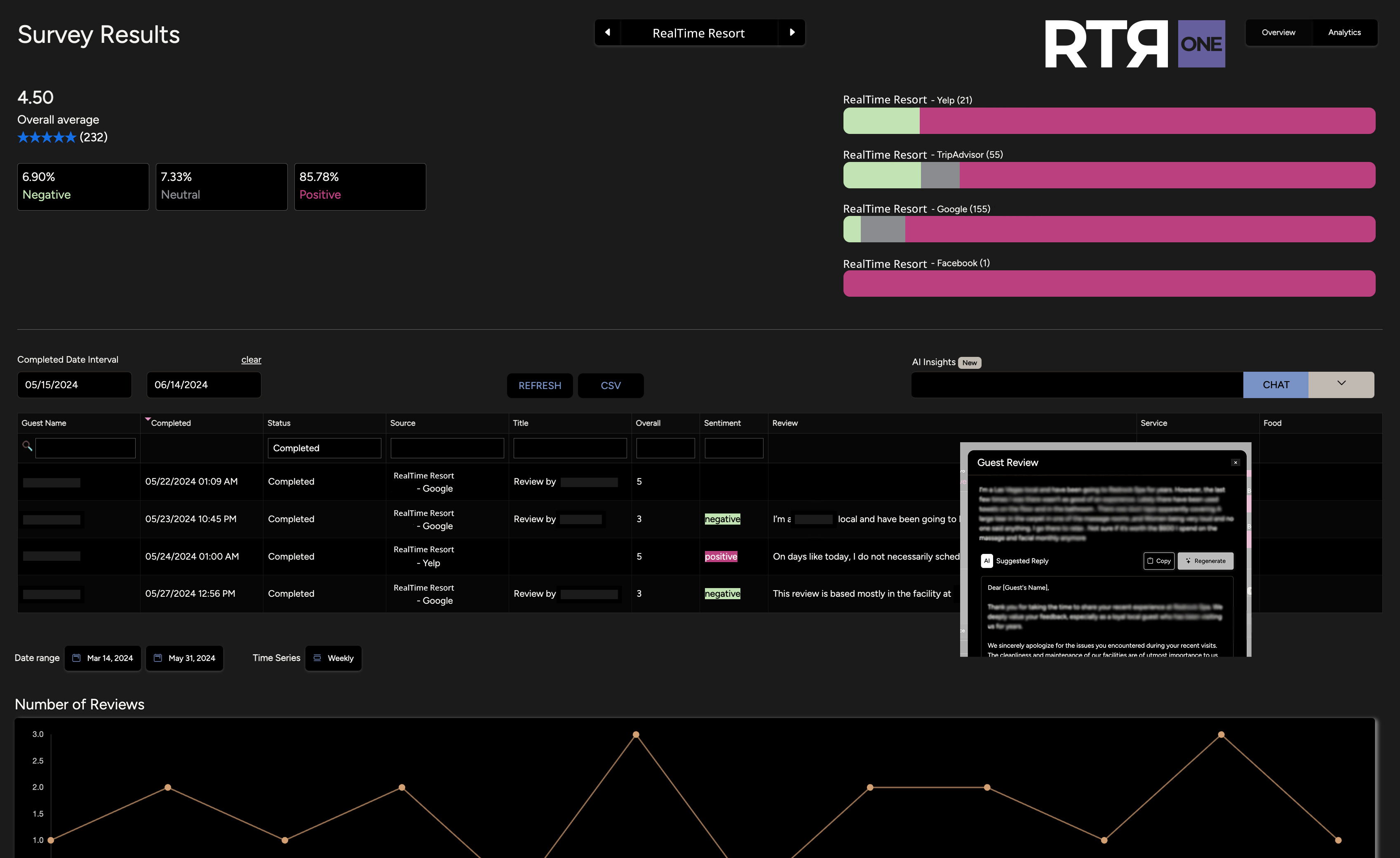Click the RTR ONE logo
The width and height of the screenshot is (1400, 858).
click(1135, 44)
